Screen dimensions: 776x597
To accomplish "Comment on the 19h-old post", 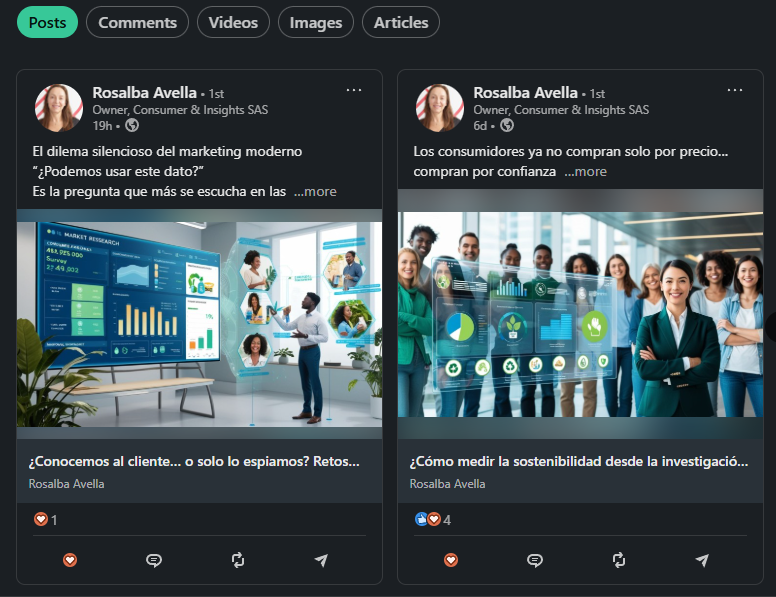I will click(x=154, y=560).
